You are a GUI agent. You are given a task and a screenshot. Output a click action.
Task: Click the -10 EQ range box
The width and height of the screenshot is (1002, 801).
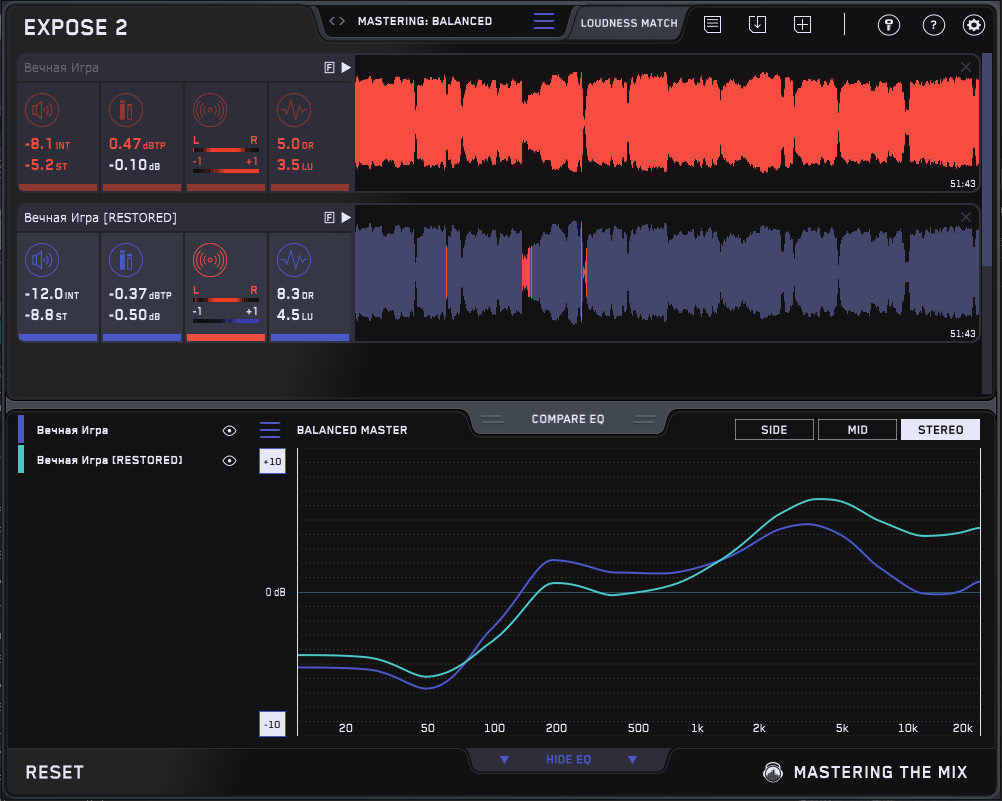coord(272,724)
